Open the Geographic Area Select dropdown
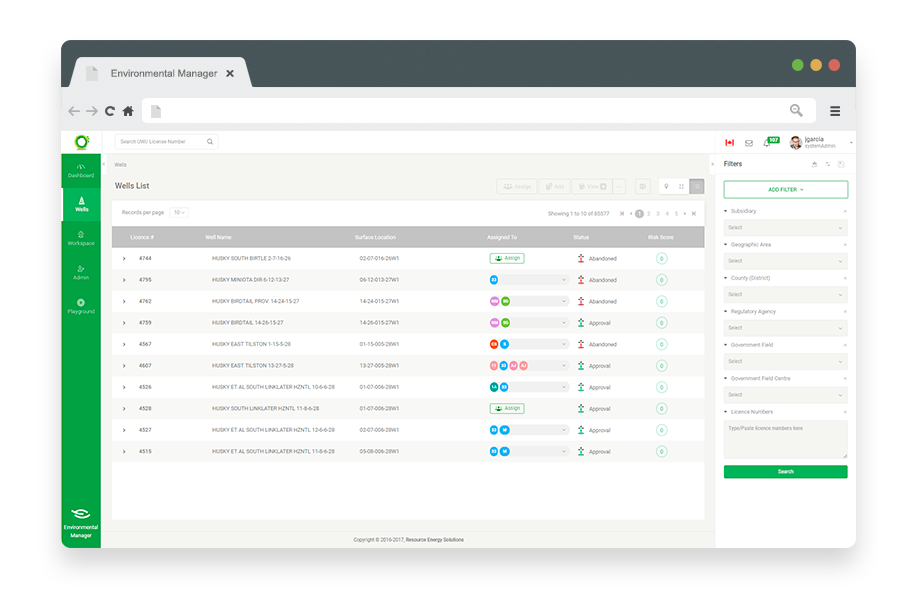Viewport: 914px width, 613px height. pos(785,261)
